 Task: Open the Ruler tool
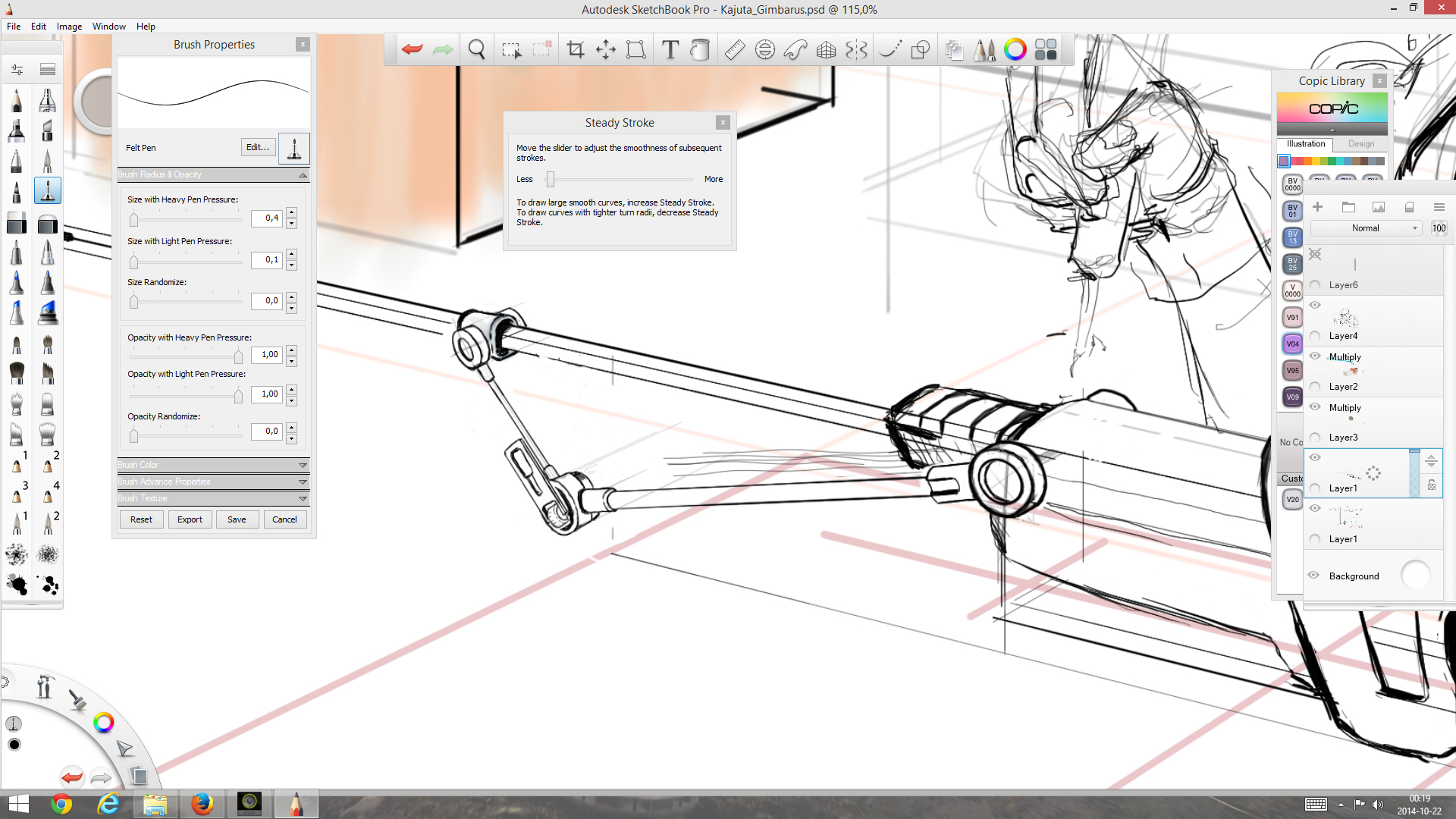click(734, 50)
